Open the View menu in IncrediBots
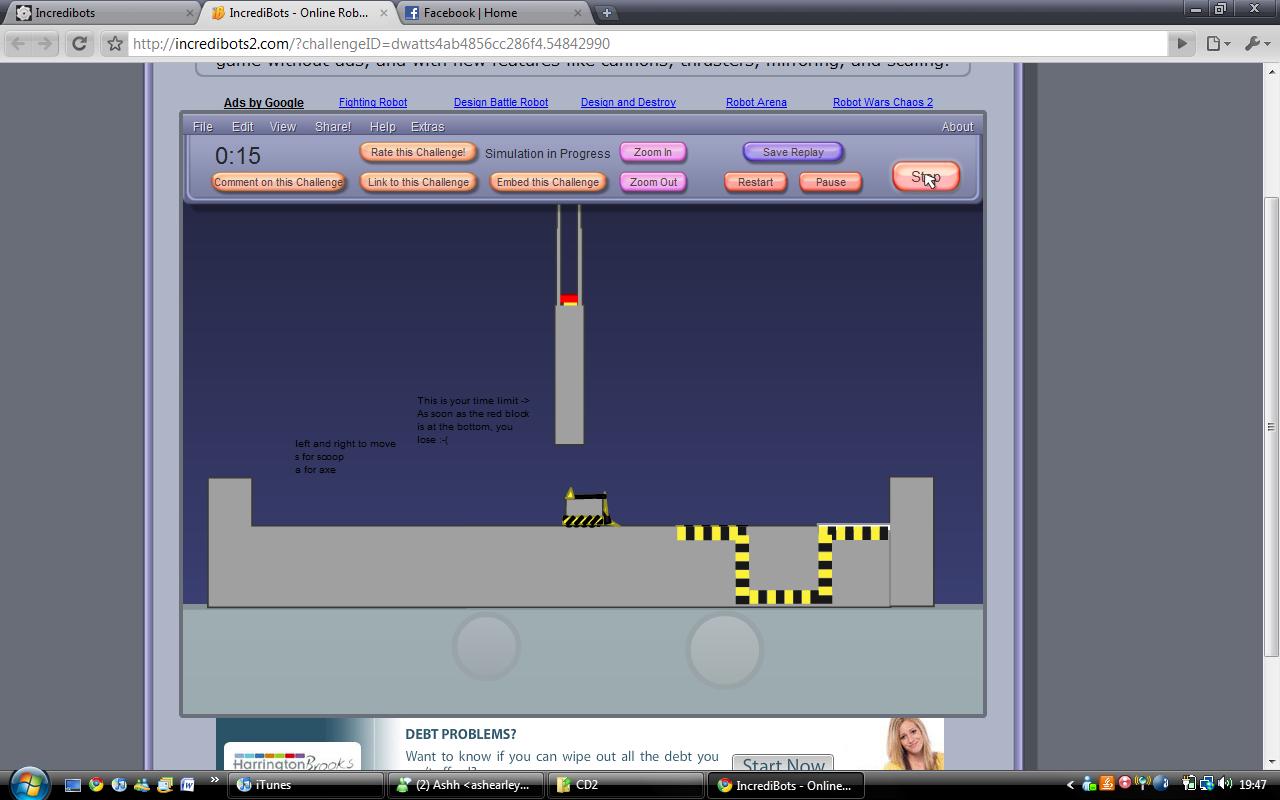The image size is (1280, 800). (283, 127)
